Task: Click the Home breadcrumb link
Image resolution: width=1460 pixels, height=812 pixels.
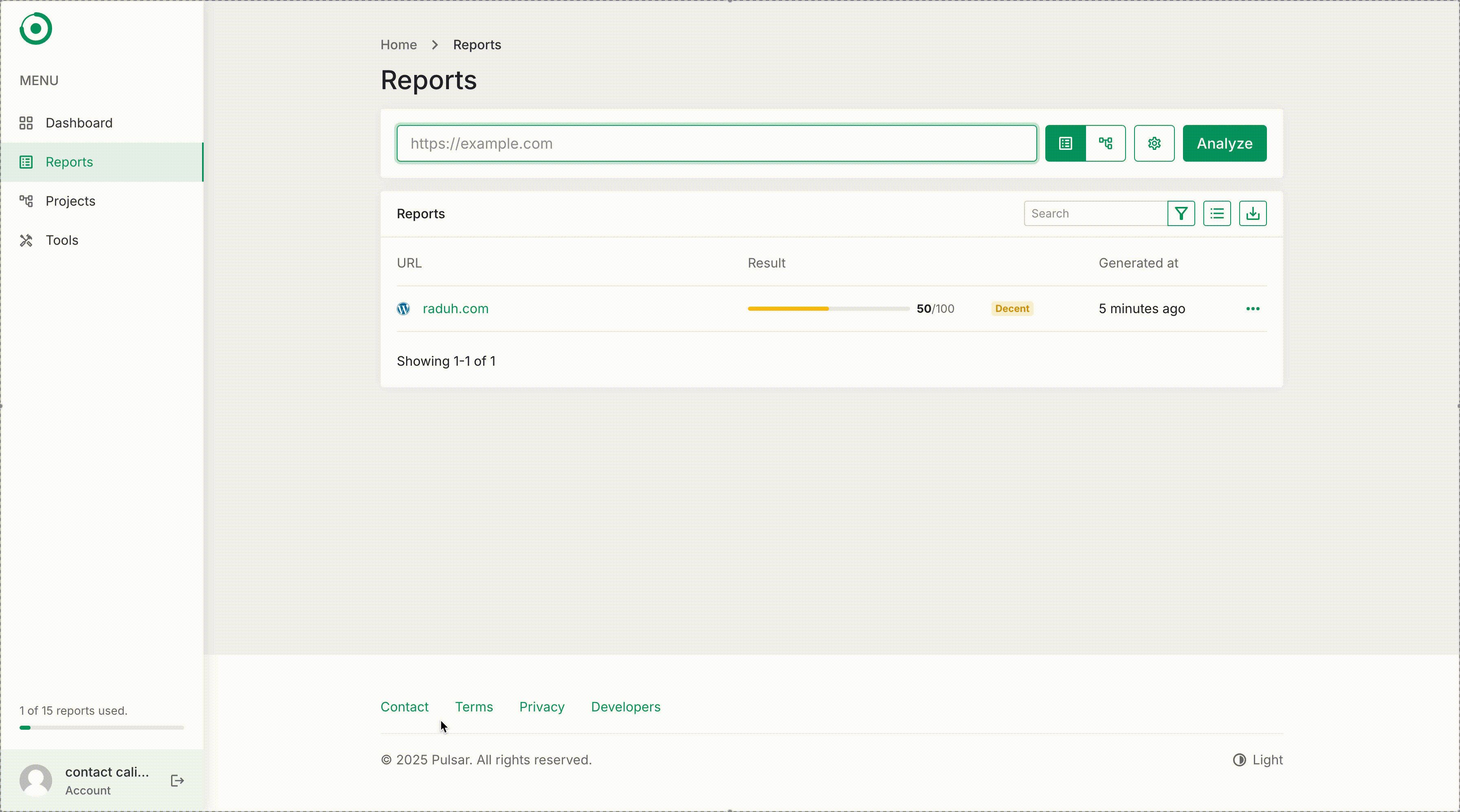Action: (x=398, y=45)
